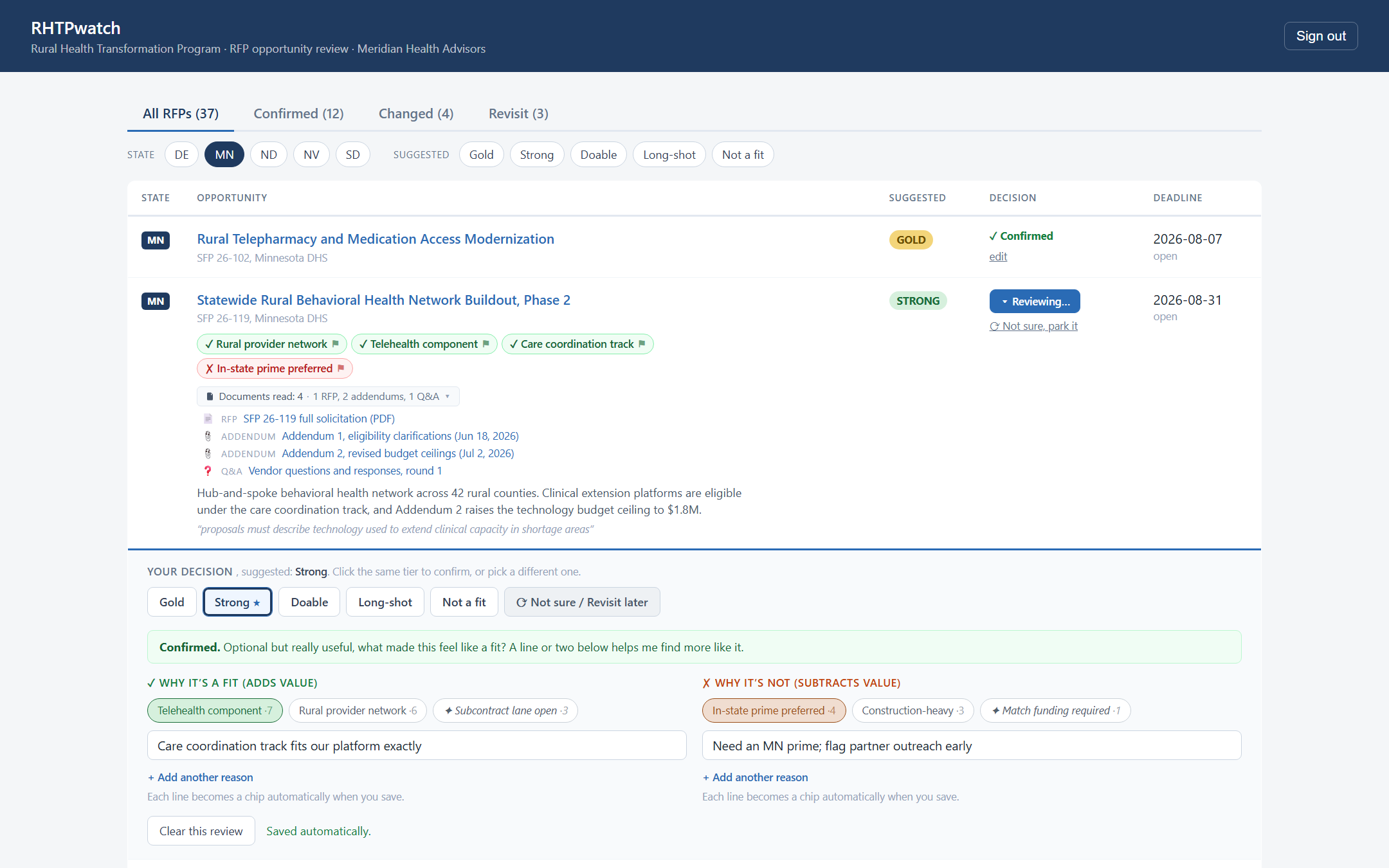Switch to Changed (4) tab
1389x868 pixels.
416,114
